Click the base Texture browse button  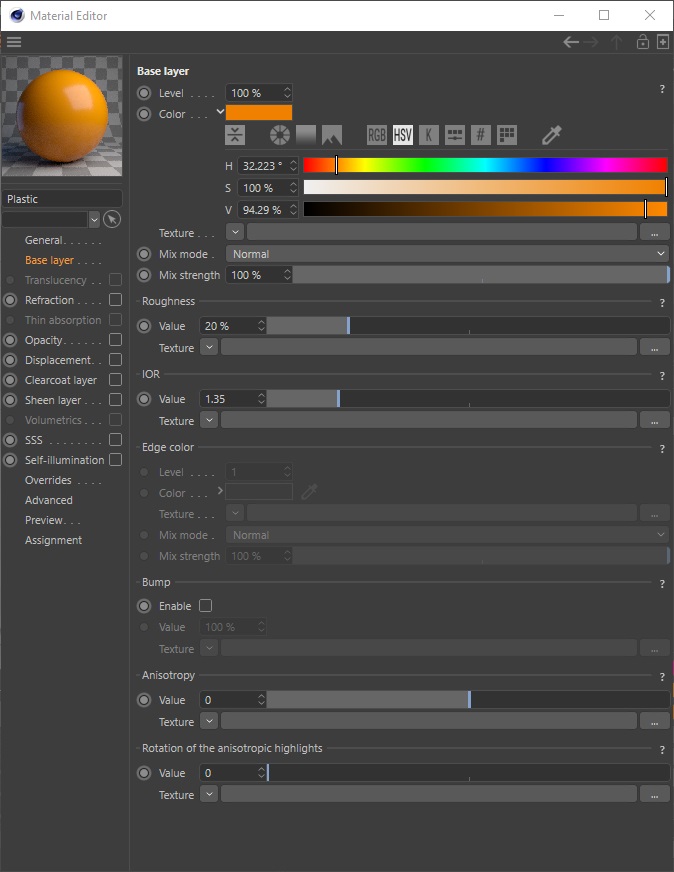655,232
